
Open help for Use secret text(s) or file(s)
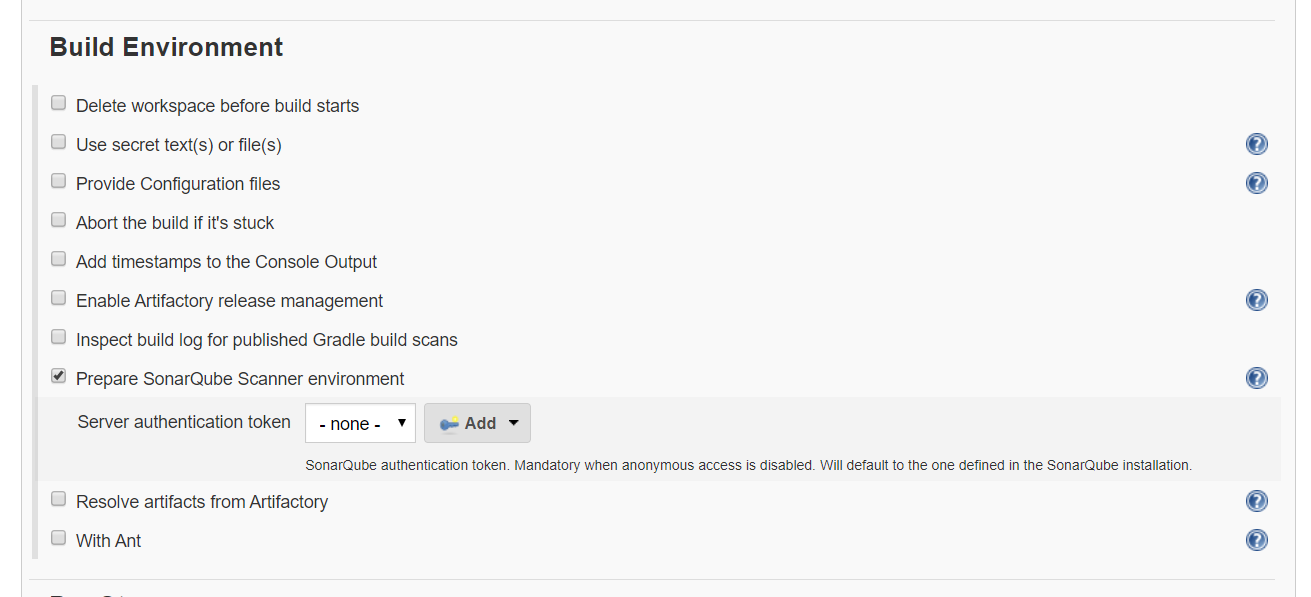coord(1256,144)
